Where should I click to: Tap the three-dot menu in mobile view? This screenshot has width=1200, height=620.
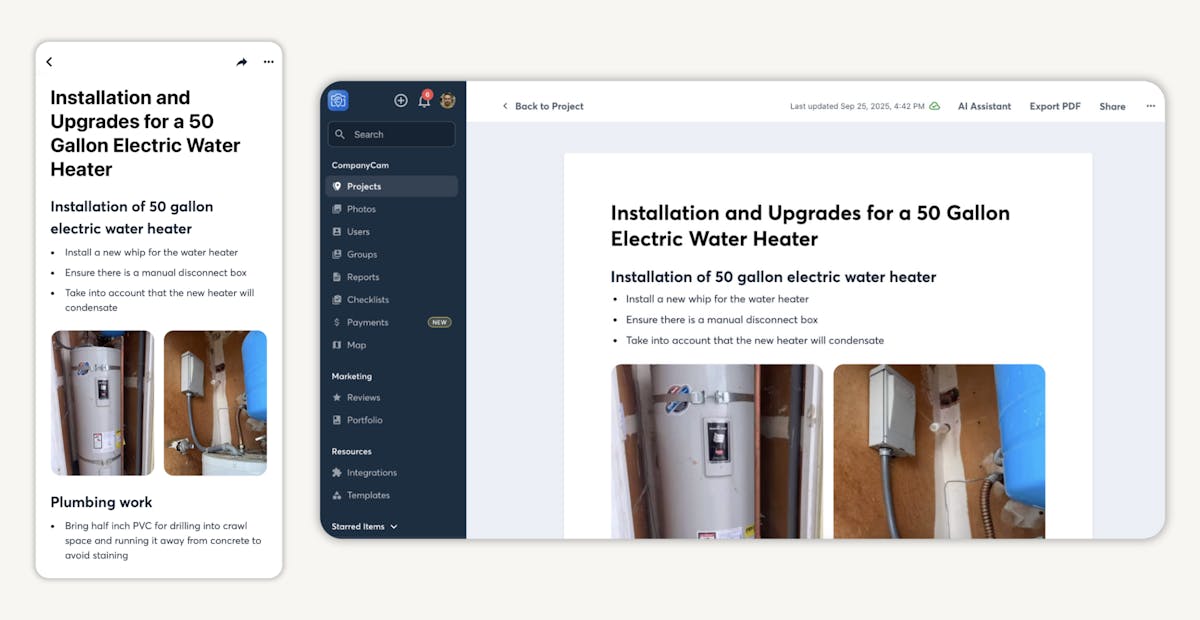coord(268,62)
